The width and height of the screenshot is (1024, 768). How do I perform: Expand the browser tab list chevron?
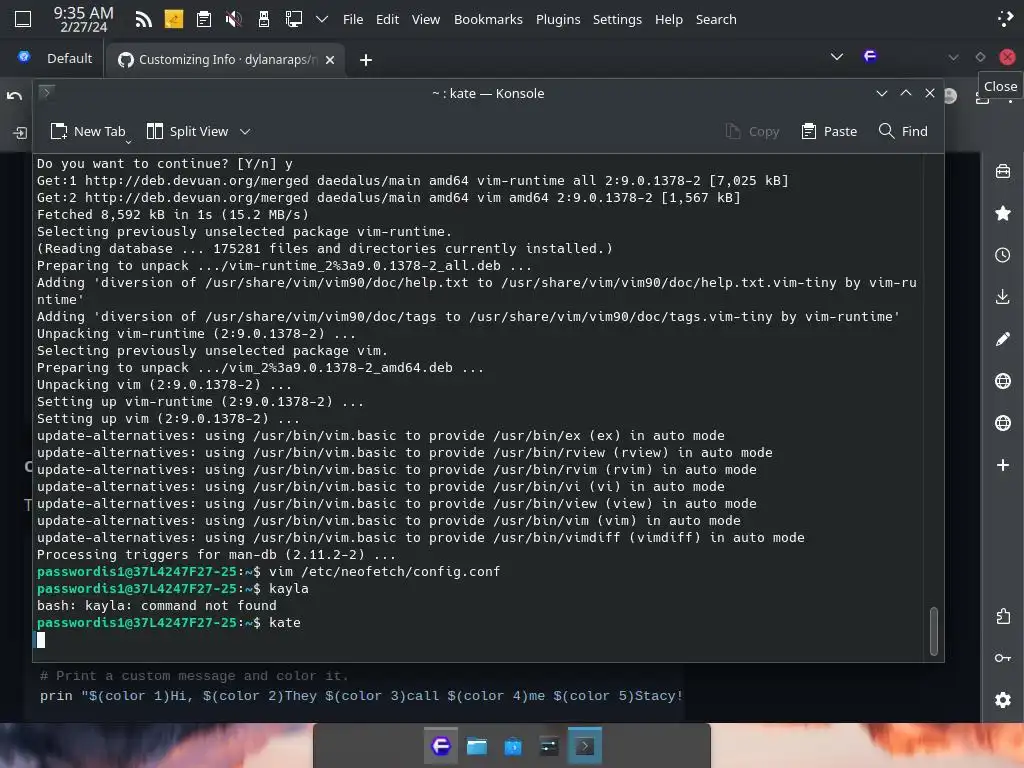[x=837, y=57]
